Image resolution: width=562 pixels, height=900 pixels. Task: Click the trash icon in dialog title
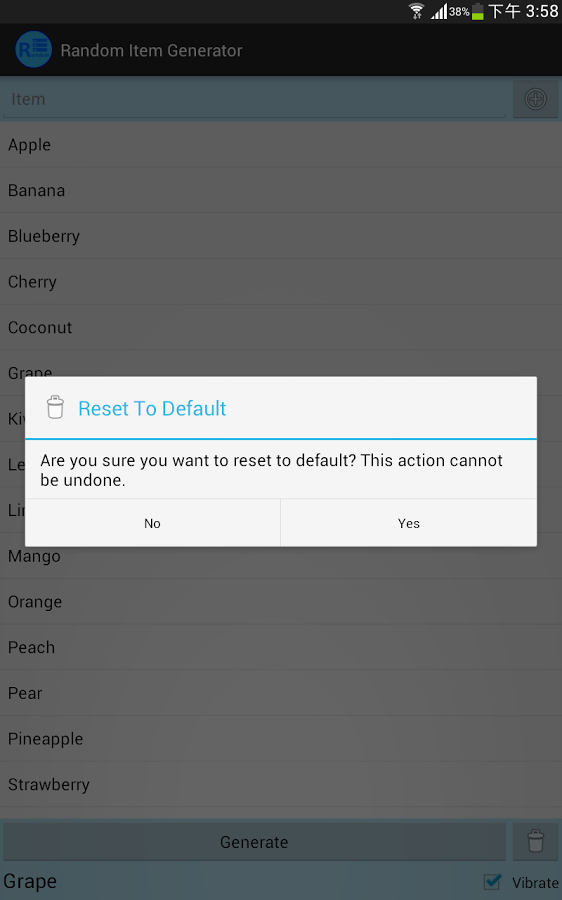click(x=55, y=408)
